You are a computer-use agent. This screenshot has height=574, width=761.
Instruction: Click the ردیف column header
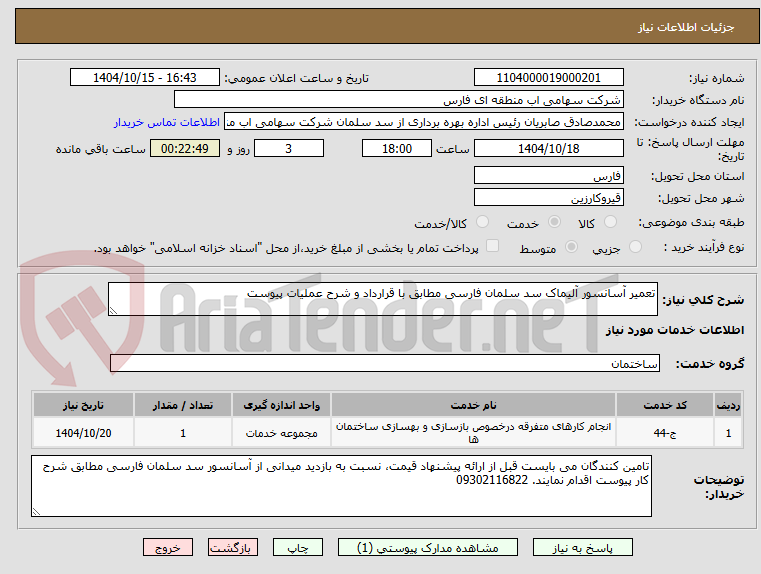(x=728, y=405)
